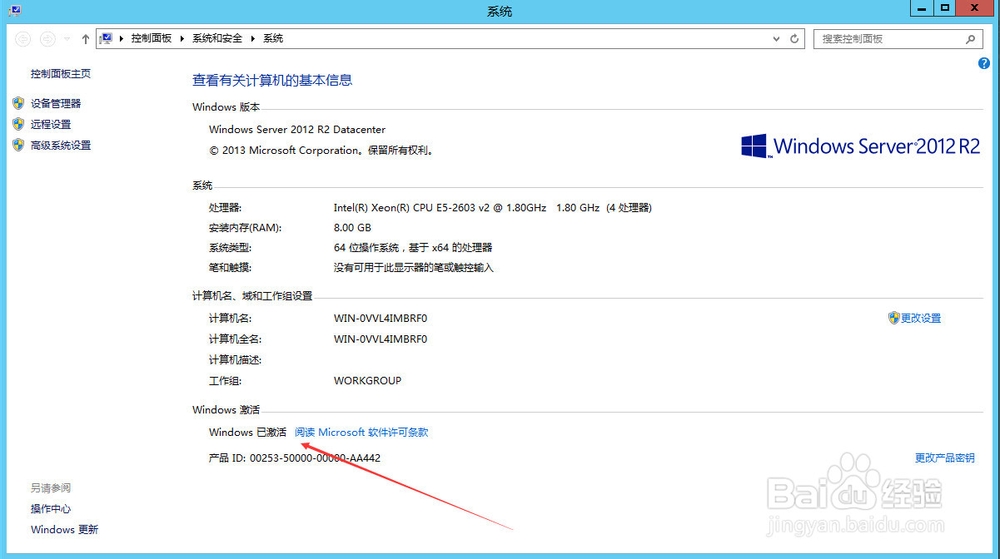Select 控制面板 breadcrumb in address bar
The height and width of the screenshot is (559, 1000).
[x=151, y=38]
